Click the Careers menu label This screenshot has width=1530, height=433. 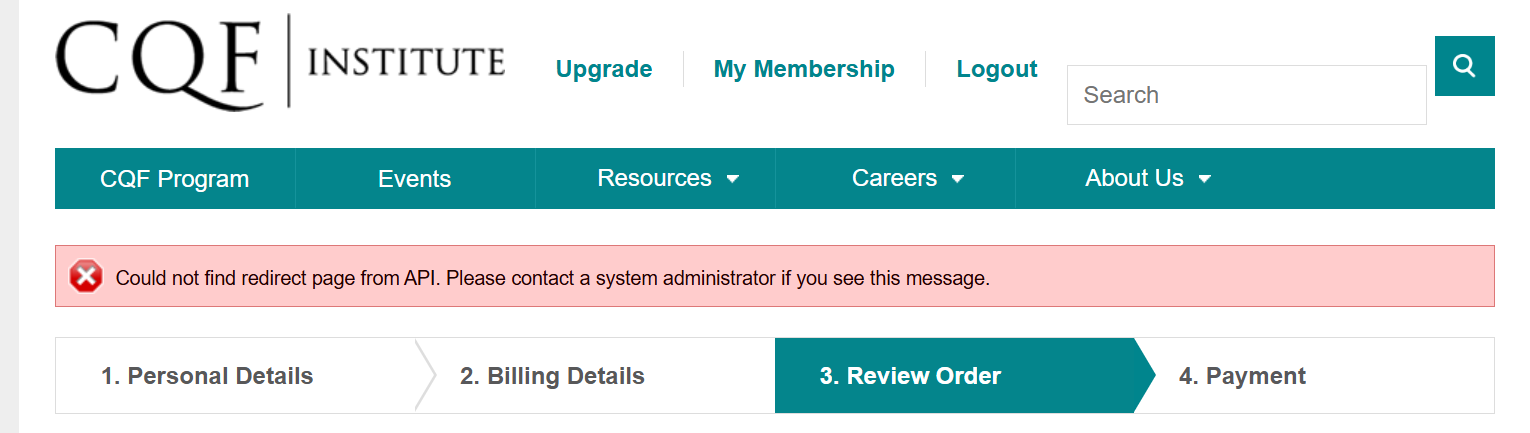tap(894, 178)
